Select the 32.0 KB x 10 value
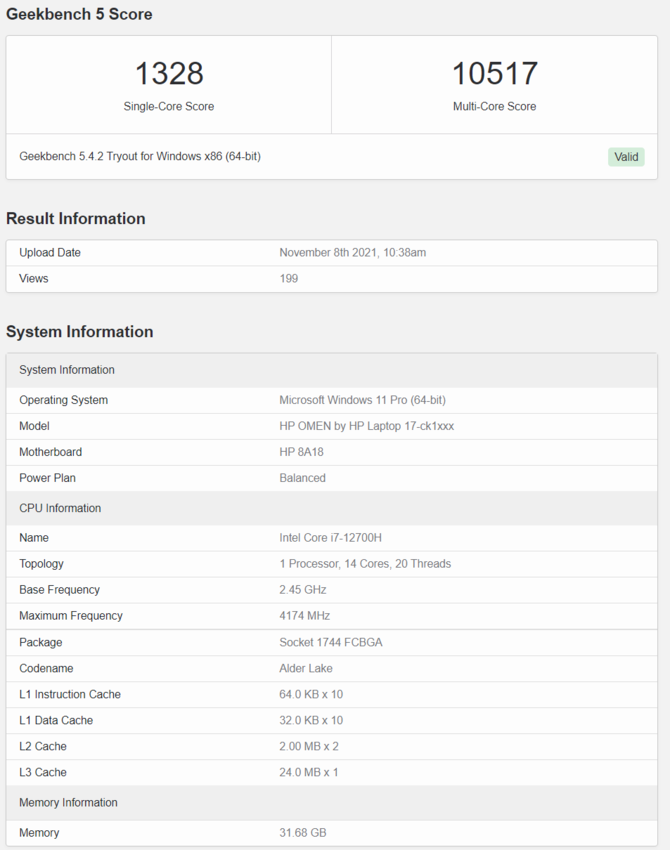Viewport: 670px width, 850px height. coord(311,720)
